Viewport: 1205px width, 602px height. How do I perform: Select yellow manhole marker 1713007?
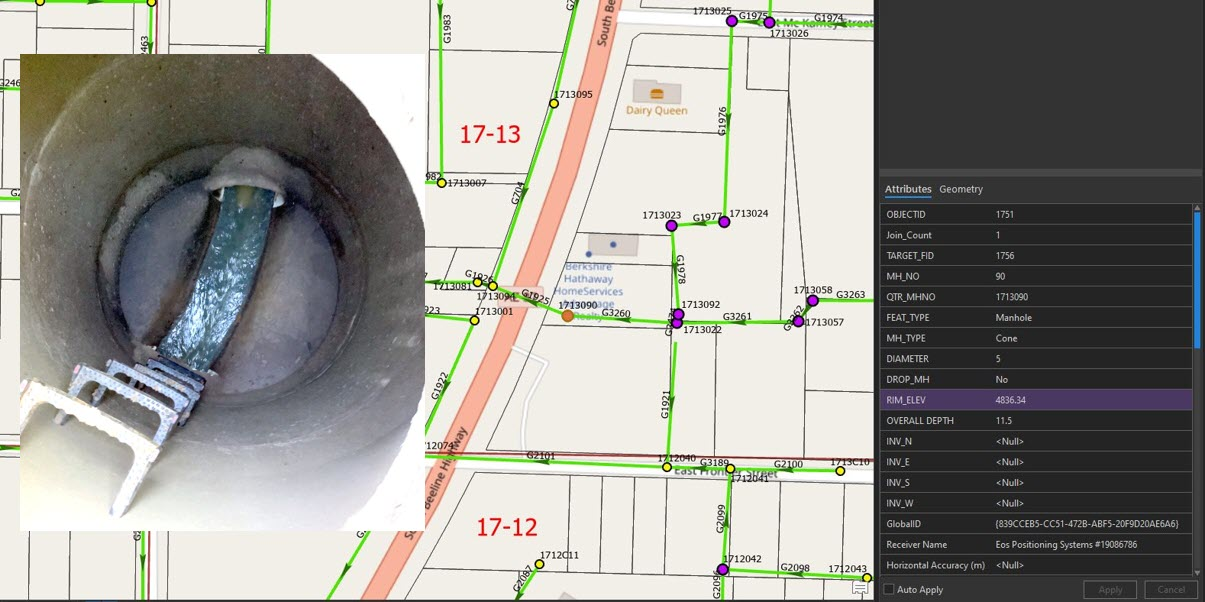(x=441, y=183)
